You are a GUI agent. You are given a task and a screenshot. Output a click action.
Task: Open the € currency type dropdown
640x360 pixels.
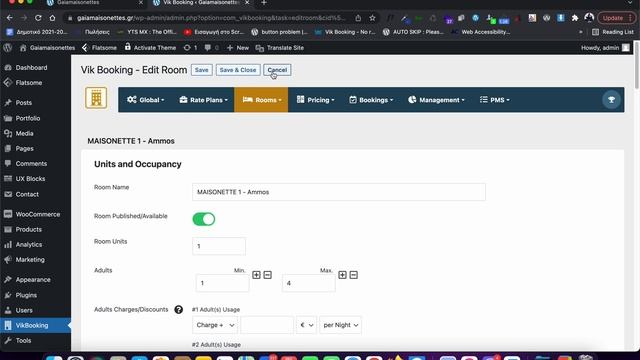pos(306,325)
